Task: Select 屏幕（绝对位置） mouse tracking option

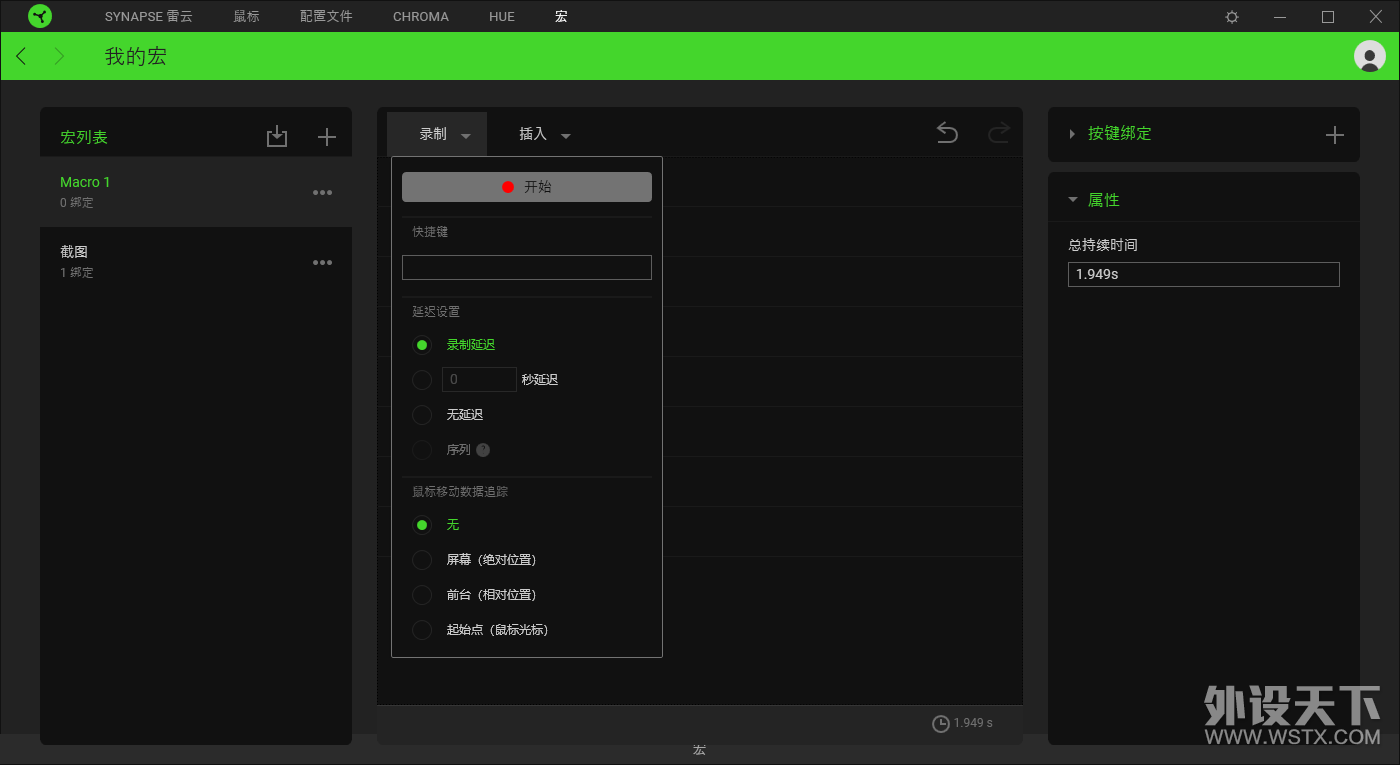Action: (422, 560)
